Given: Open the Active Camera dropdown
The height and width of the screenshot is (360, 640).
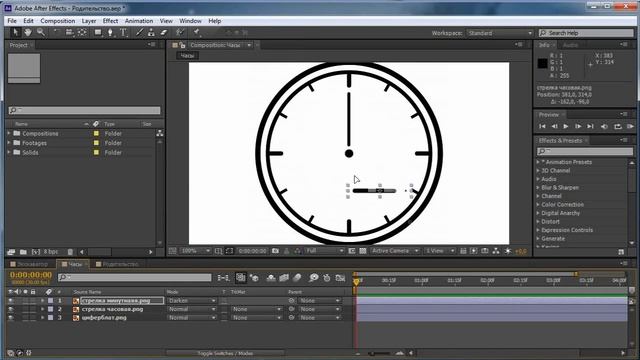Looking at the screenshot, I should click(395, 251).
